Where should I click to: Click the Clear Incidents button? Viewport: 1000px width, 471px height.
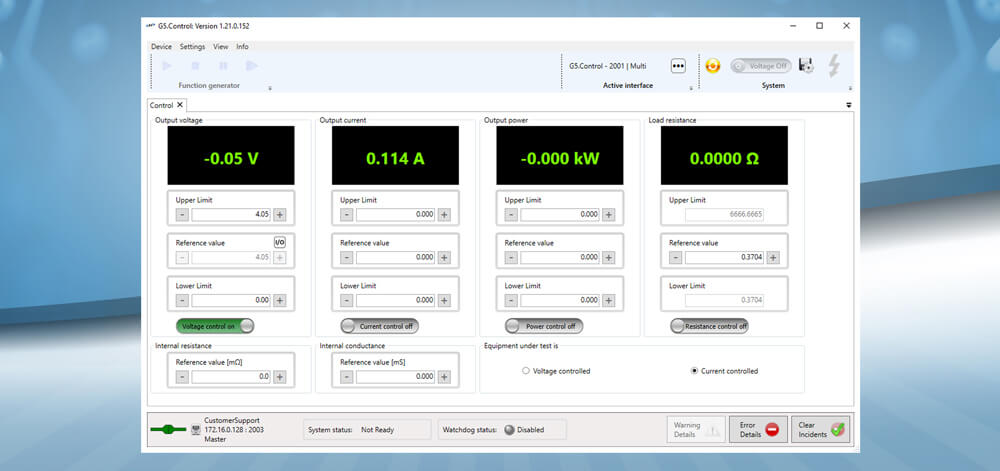point(821,429)
